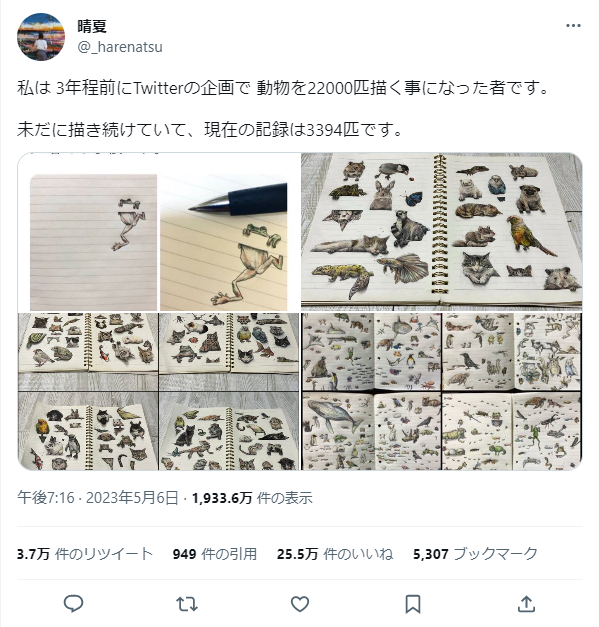Bookmark this tweet using the bookmark icon

pos(413,604)
